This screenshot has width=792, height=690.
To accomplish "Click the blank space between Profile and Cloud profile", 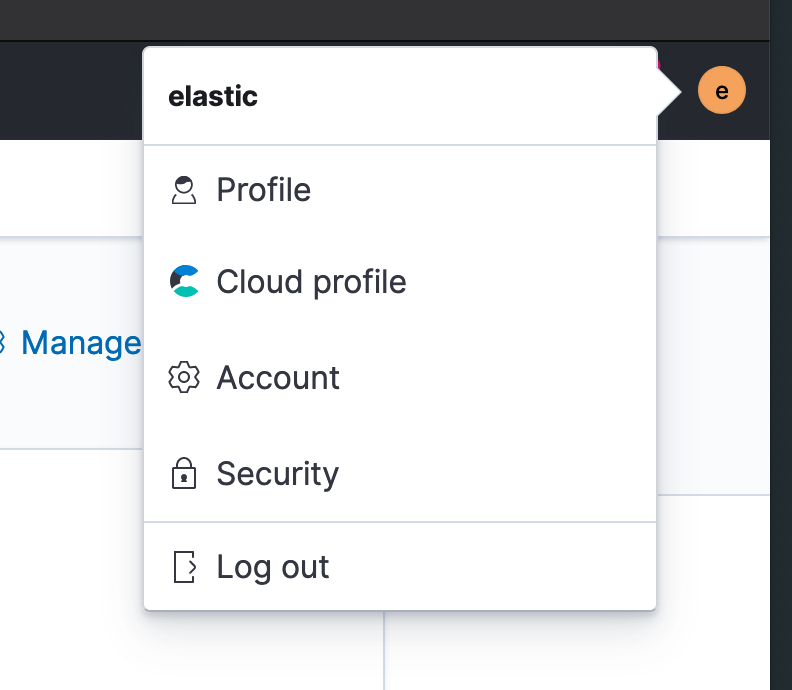I will coord(400,235).
